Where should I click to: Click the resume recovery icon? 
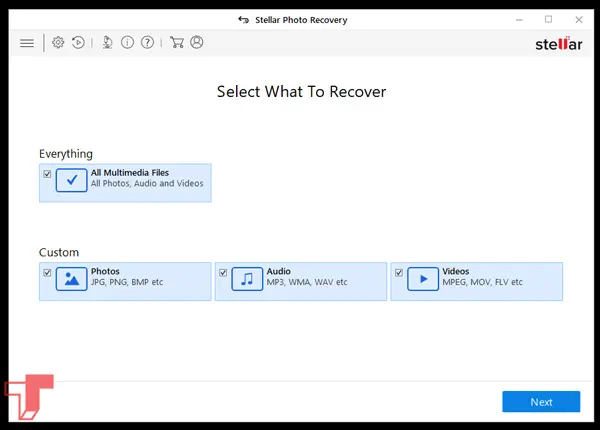pyautogui.click(x=78, y=43)
